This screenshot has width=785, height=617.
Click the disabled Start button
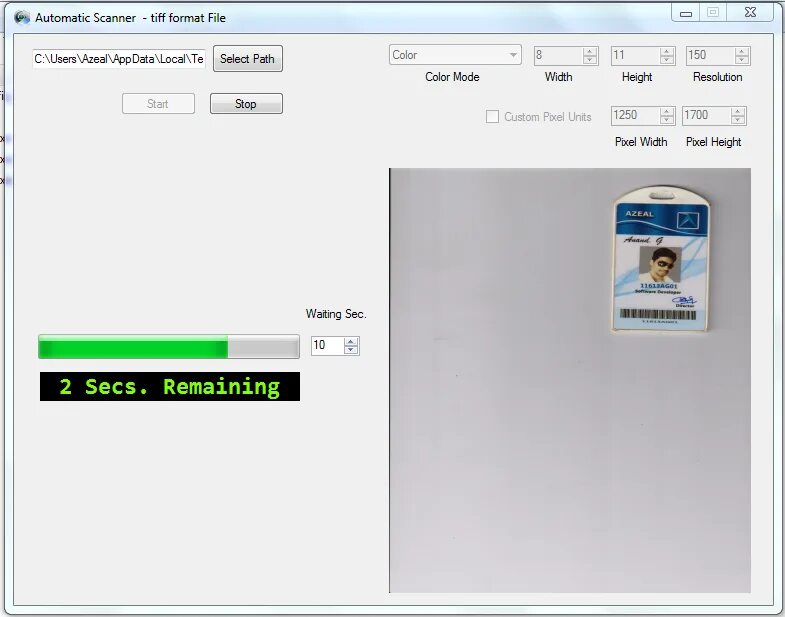click(158, 104)
